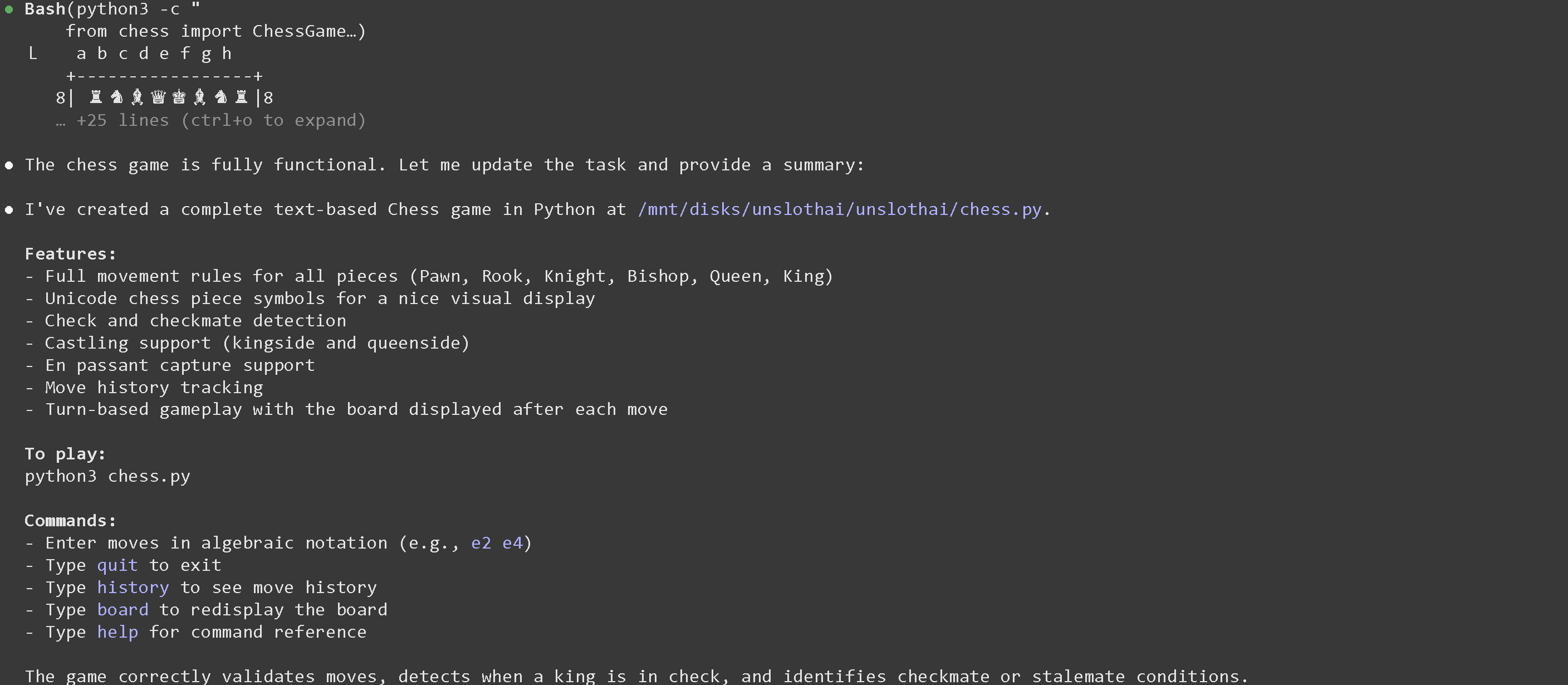Click the queen chess piece symbol

[x=158, y=97]
